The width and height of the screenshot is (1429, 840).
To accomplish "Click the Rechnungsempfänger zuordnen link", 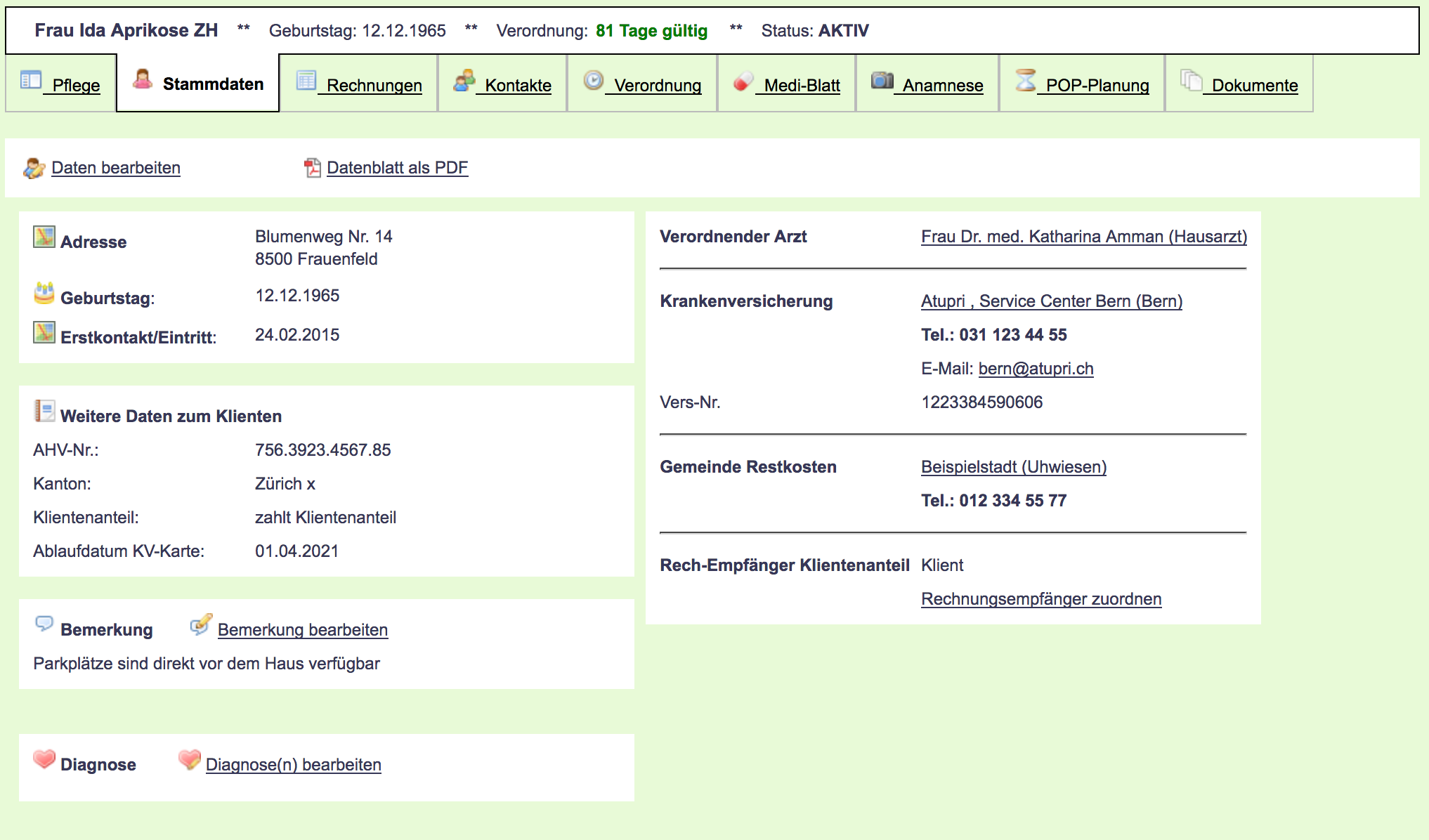I will [x=1040, y=599].
